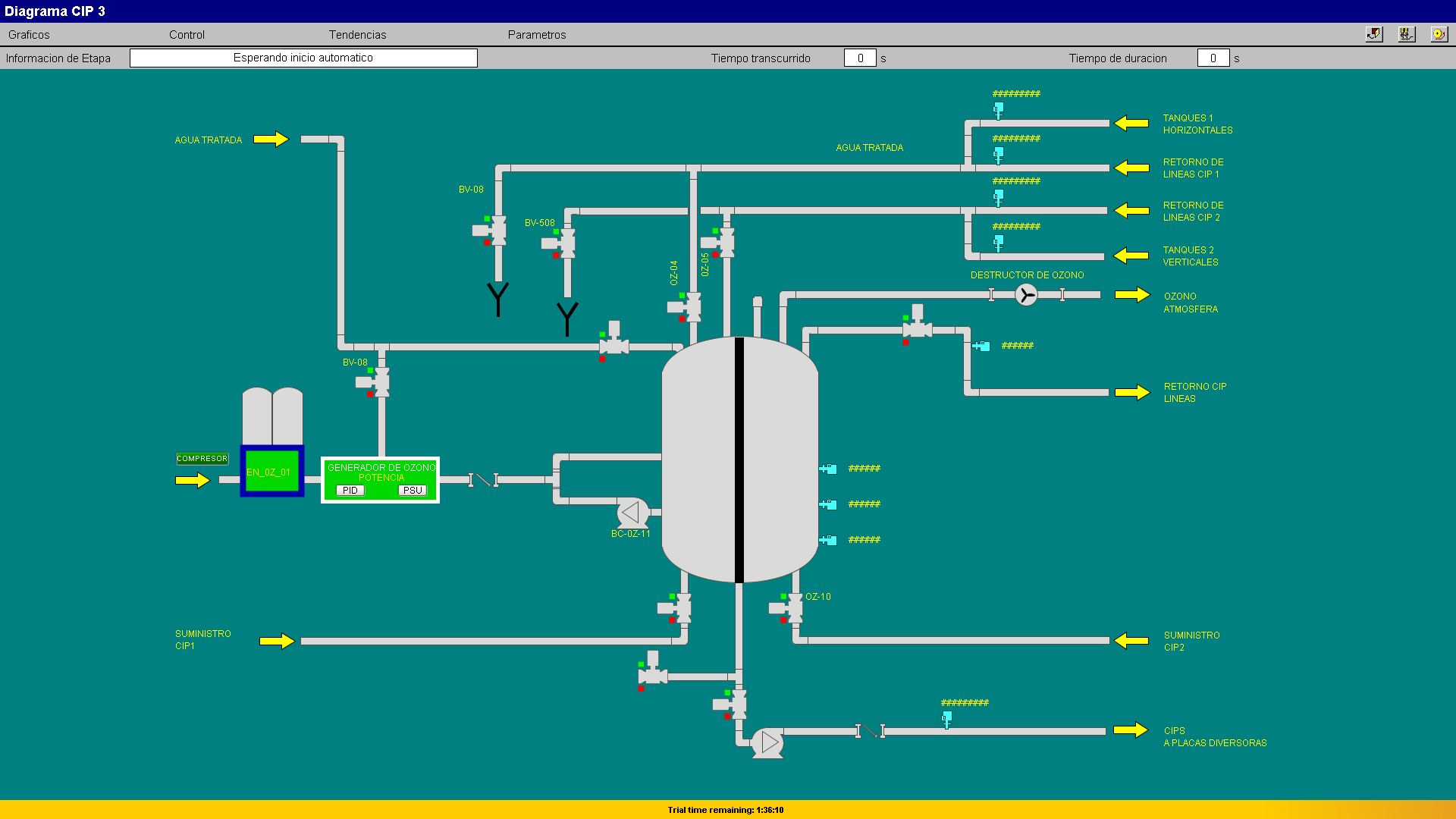Click the check valve on CIPS outlet line

pyautogui.click(x=870, y=731)
